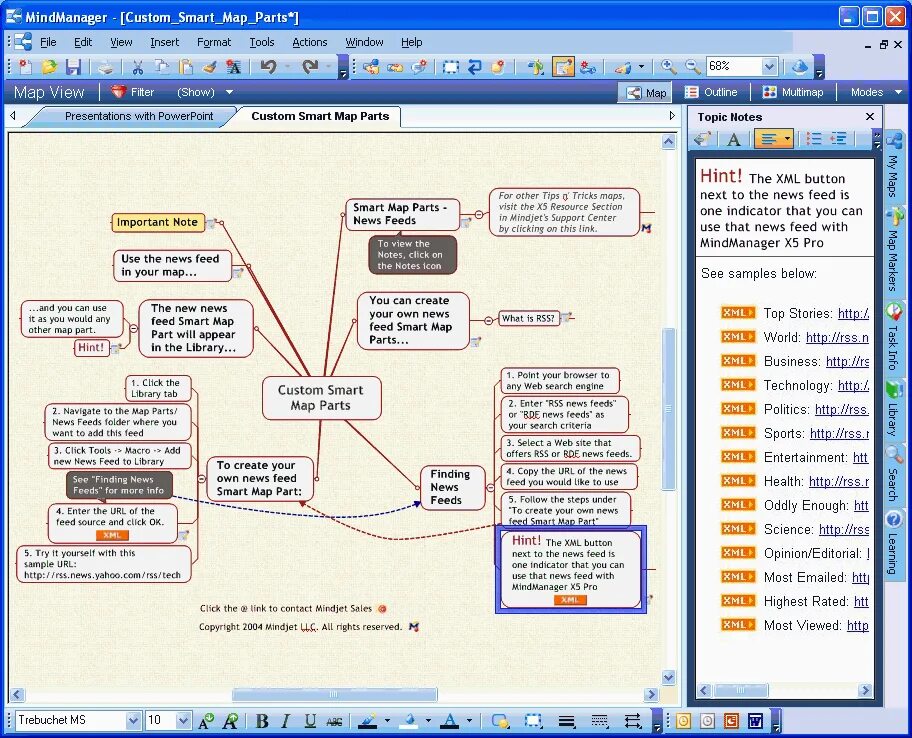The image size is (912, 738).
Task: Select the Custom Smart Map Parts tab
Action: pos(320,116)
